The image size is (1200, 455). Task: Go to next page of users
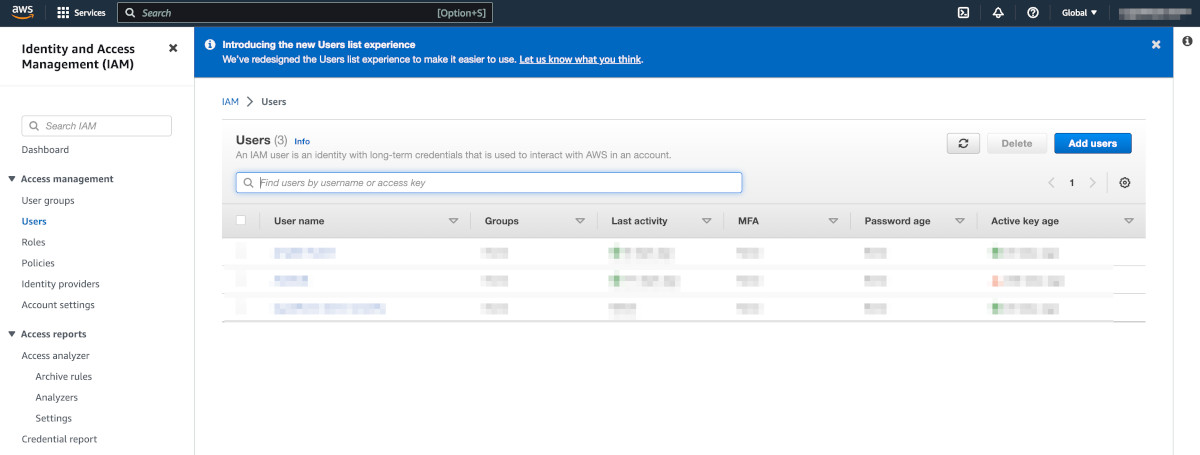tap(1092, 183)
